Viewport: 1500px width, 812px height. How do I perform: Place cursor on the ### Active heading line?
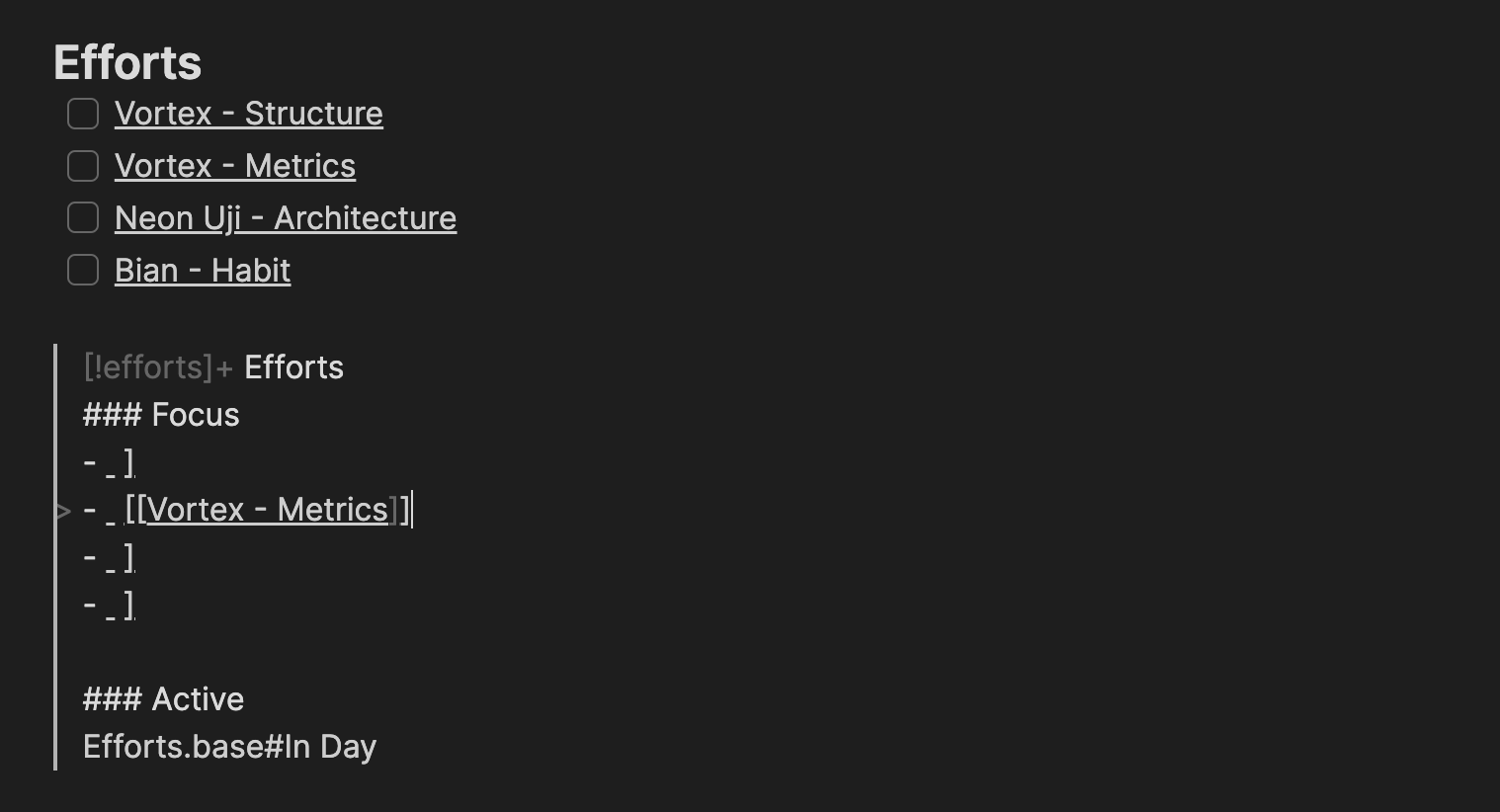pyautogui.click(x=163, y=699)
